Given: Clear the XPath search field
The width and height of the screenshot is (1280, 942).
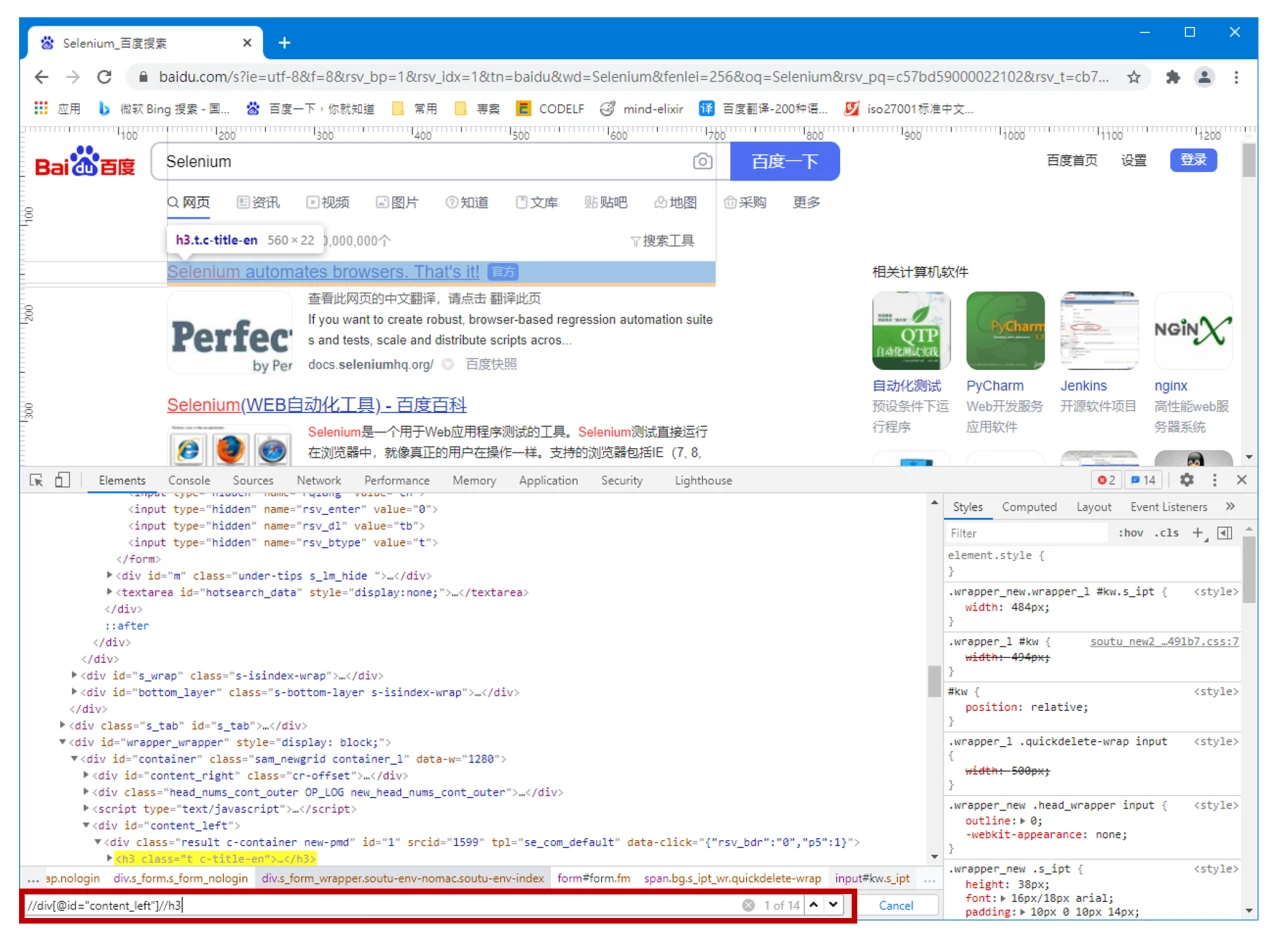Looking at the screenshot, I should click(x=748, y=905).
